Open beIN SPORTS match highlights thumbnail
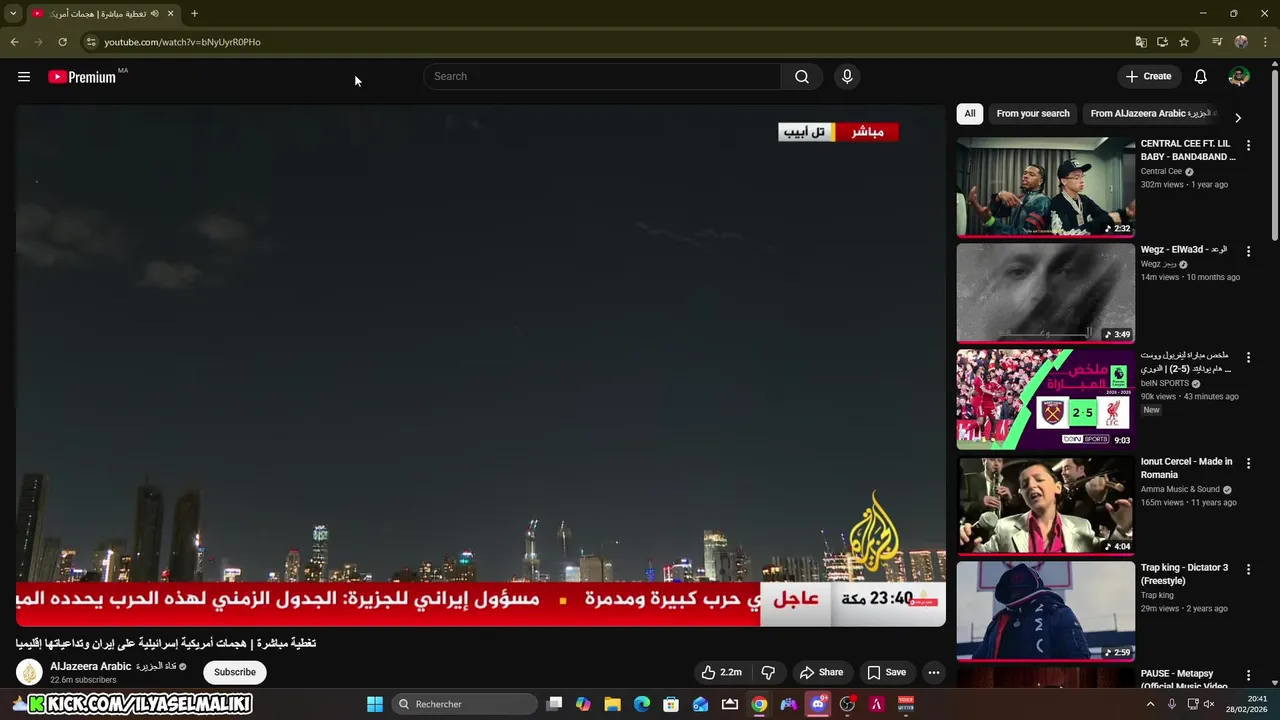 click(1045, 399)
